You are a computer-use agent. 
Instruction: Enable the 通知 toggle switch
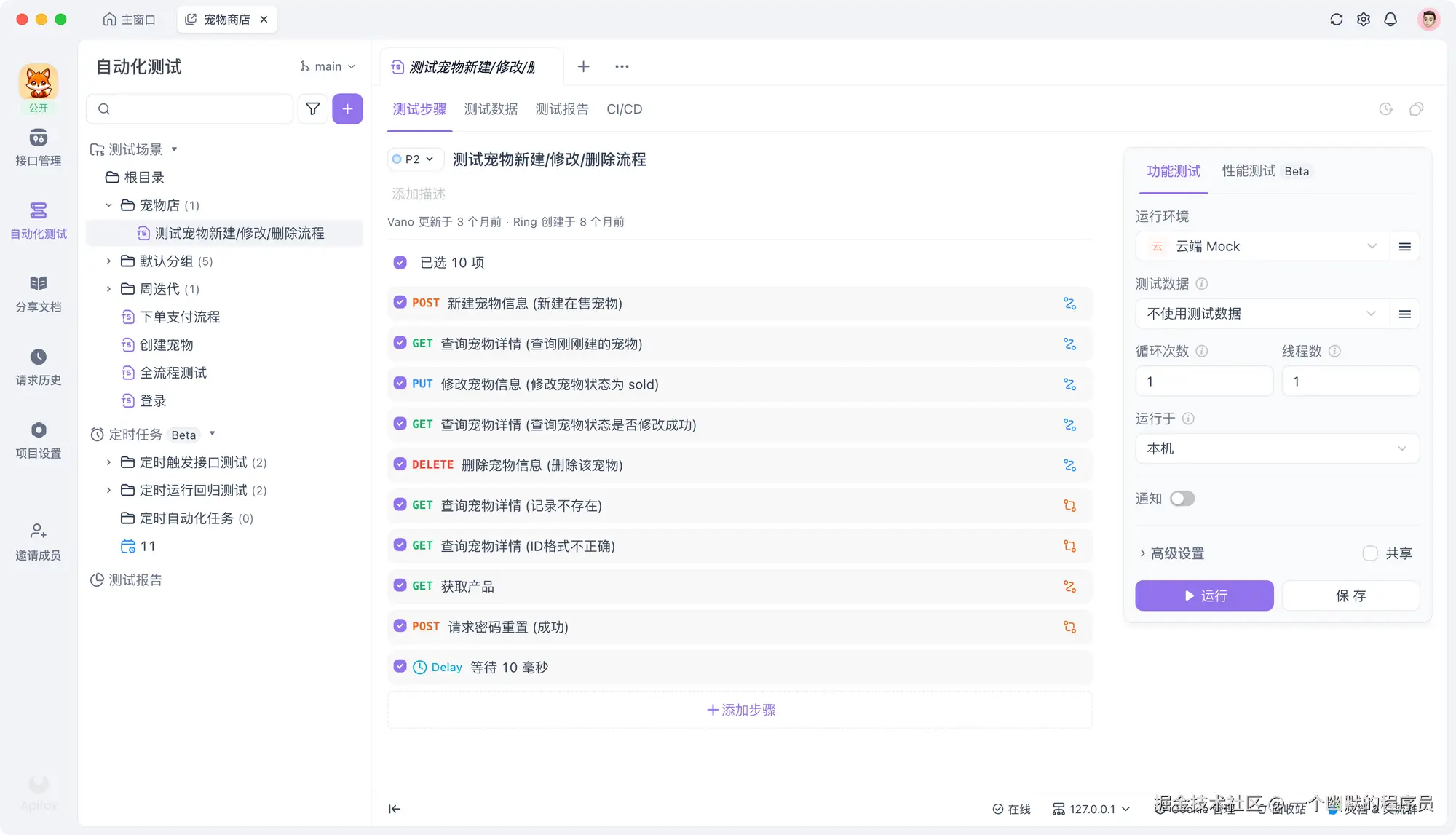[x=1182, y=498]
